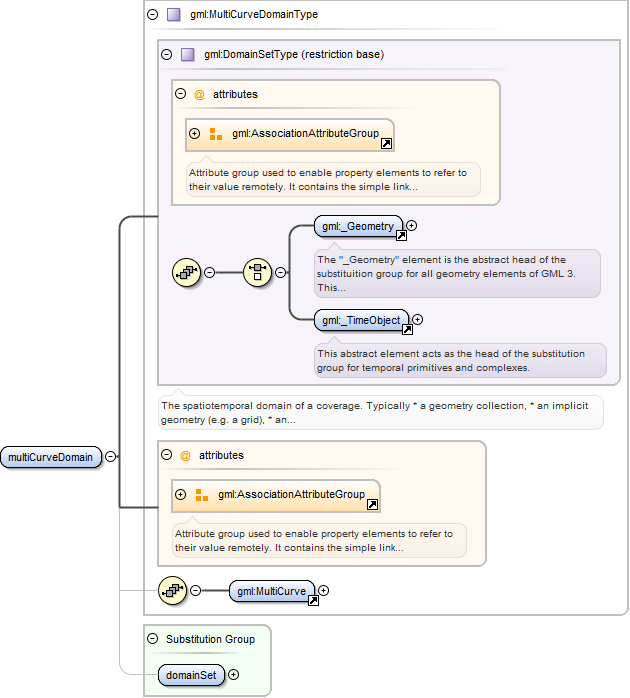This screenshot has height=698, width=630.
Task: Collapse the Substitution Group box
Action: [152, 639]
